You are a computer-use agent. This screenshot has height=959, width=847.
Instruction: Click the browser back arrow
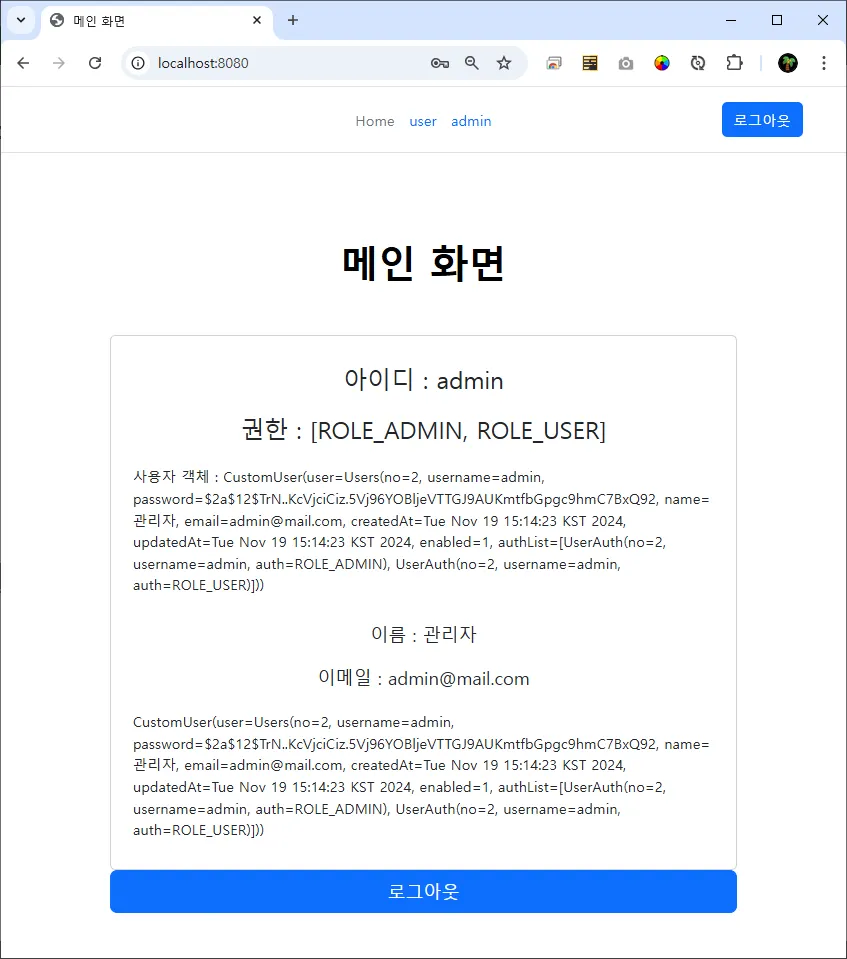click(23, 63)
